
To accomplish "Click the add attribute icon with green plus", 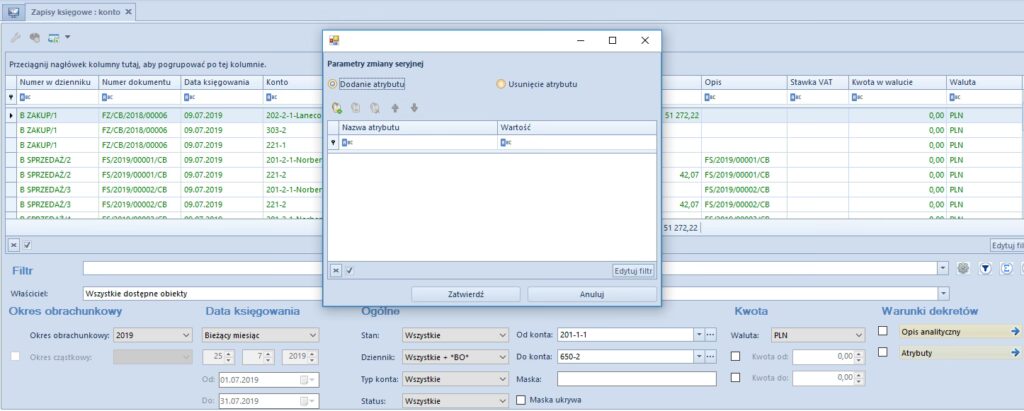I will pos(337,108).
